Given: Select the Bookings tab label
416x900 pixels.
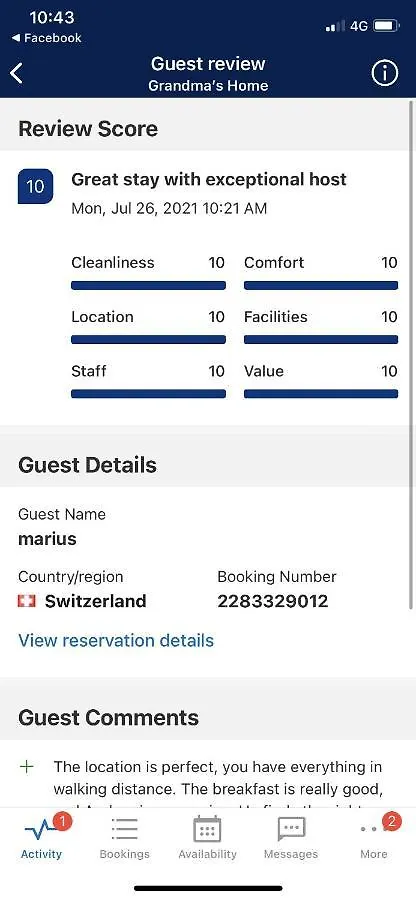Looking at the screenshot, I should click(125, 854).
